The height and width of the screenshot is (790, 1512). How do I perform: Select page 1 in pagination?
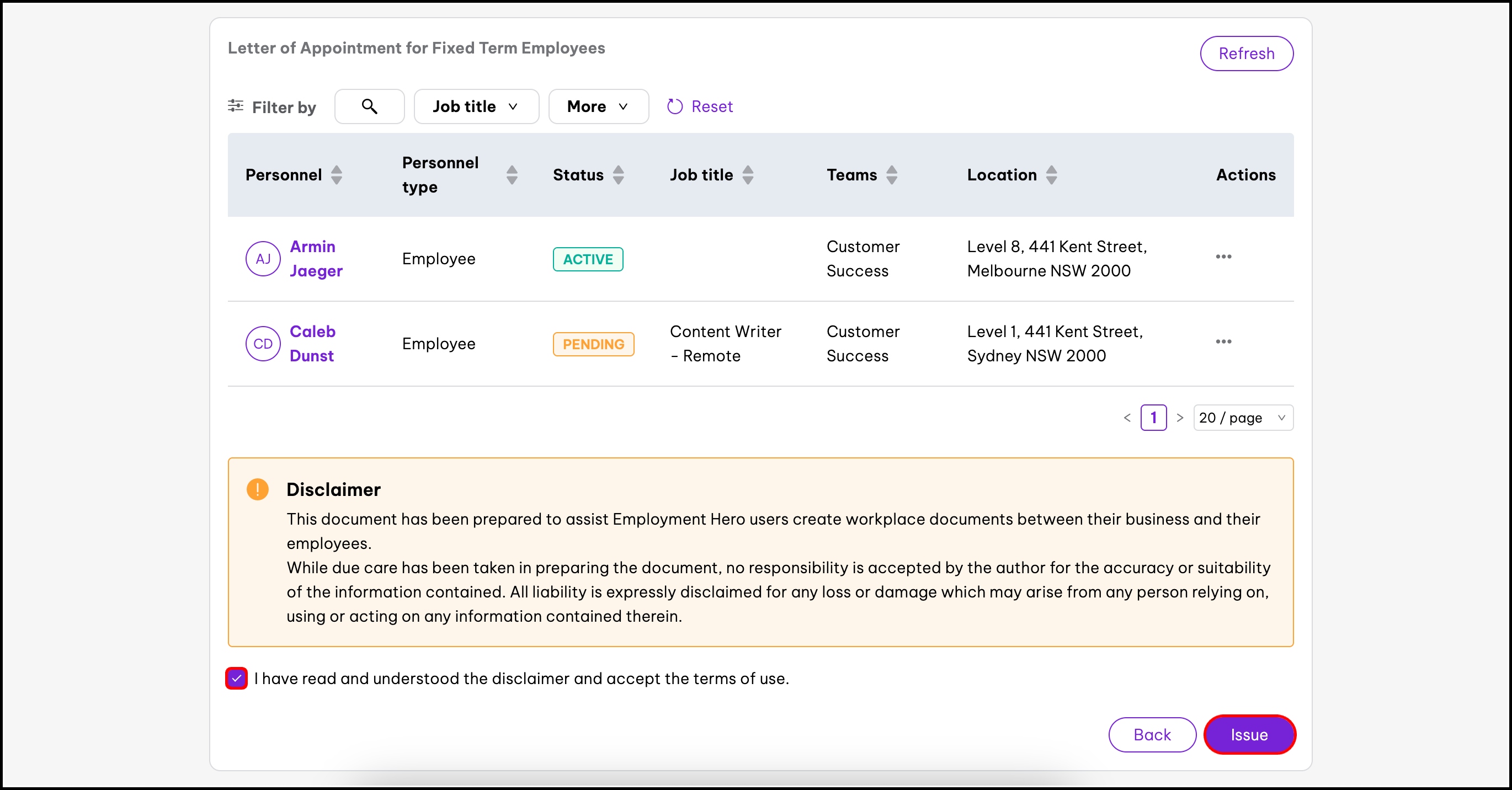pyautogui.click(x=1153, y=418)
